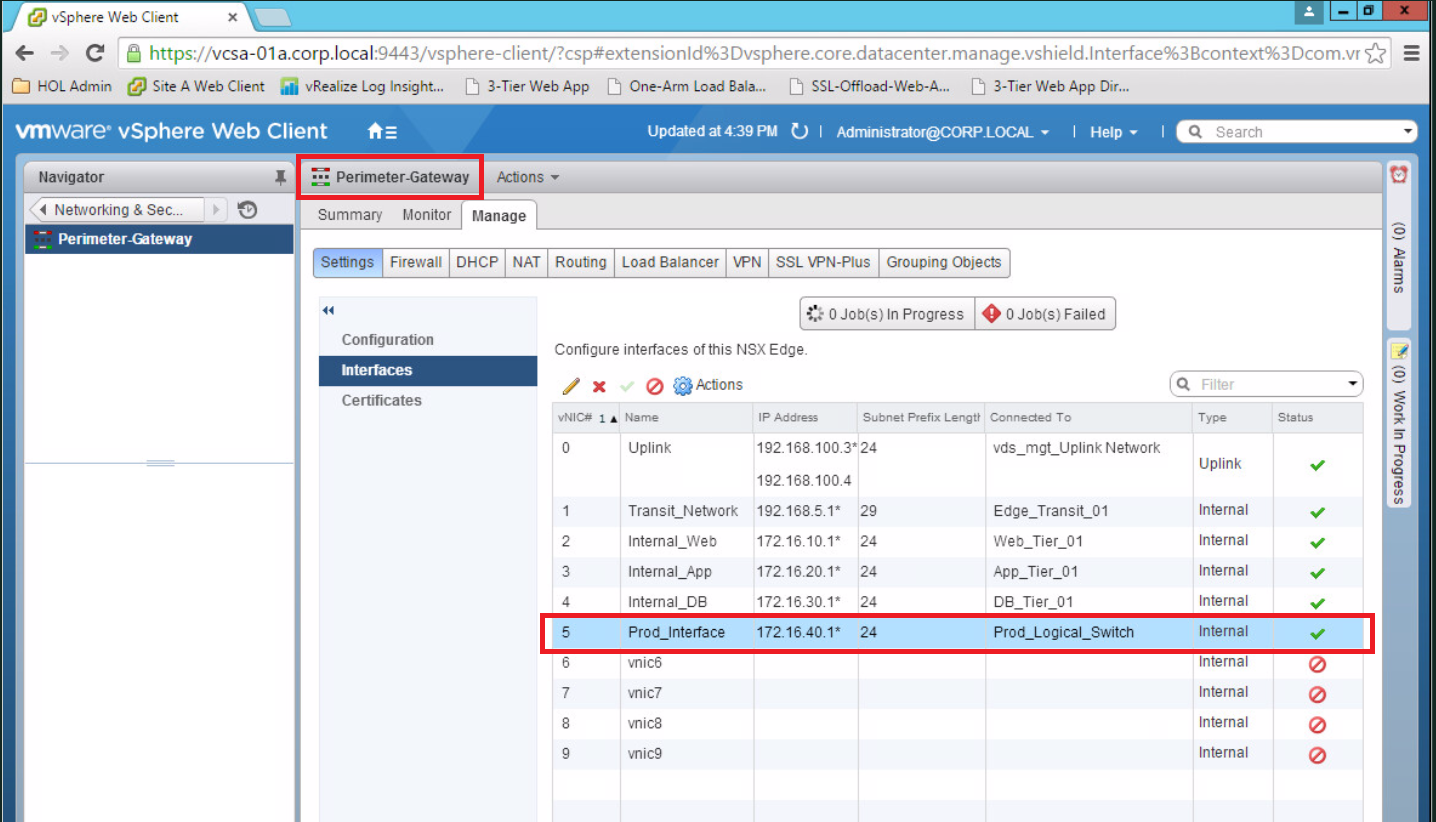
Task: Open the HOL Admin bookmark folder
Action: (62, 86)
